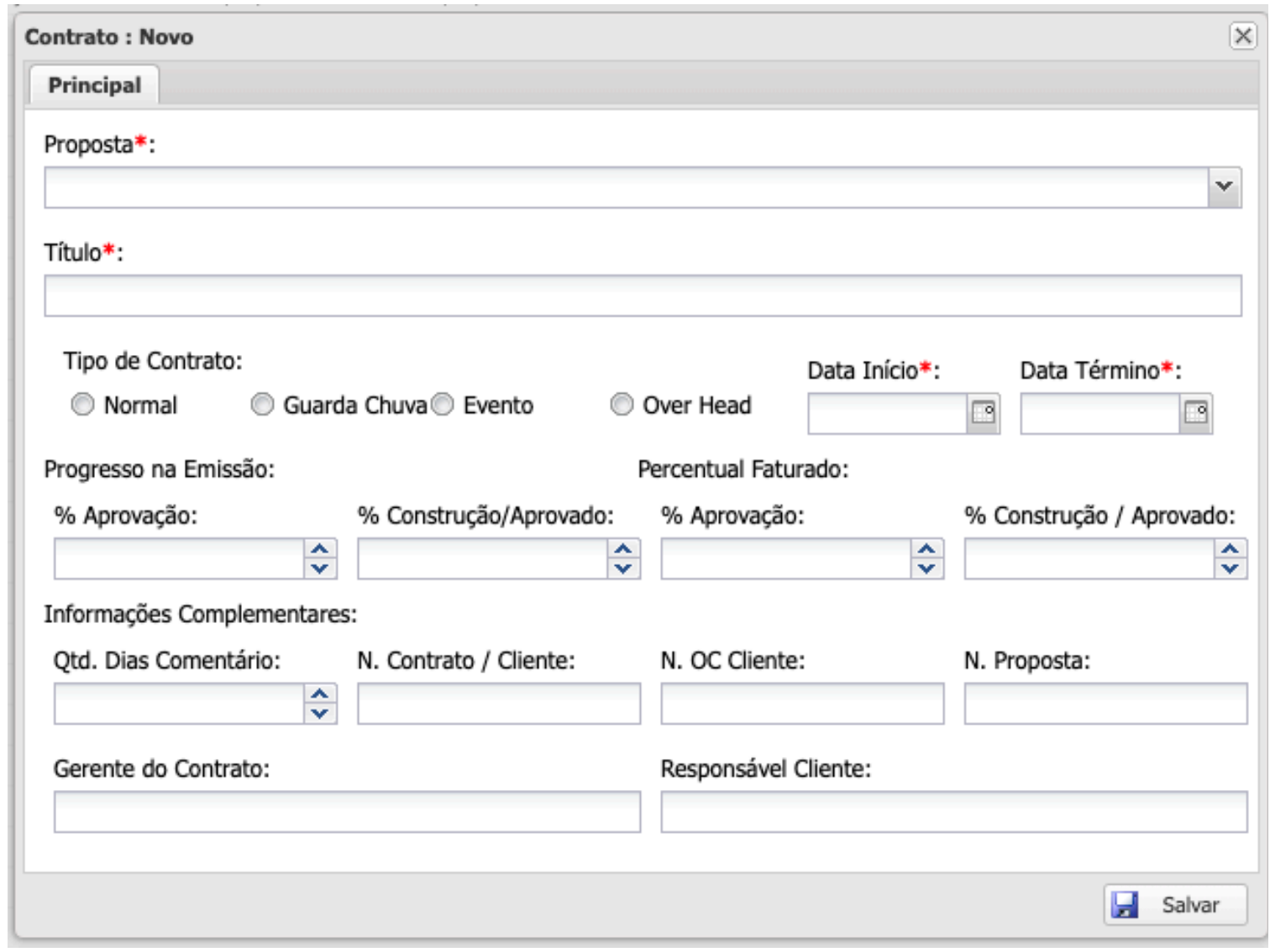Expand the Proposta dropdown list

[1224, 186]
